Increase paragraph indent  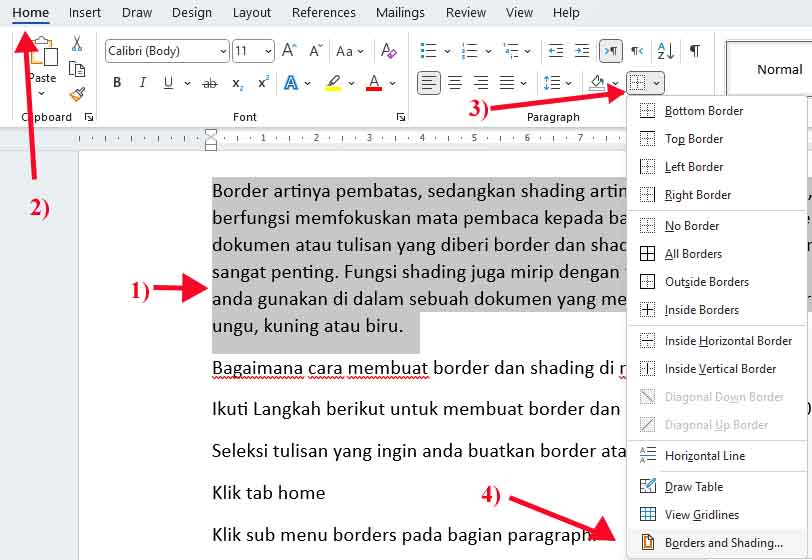click(582, 51)
